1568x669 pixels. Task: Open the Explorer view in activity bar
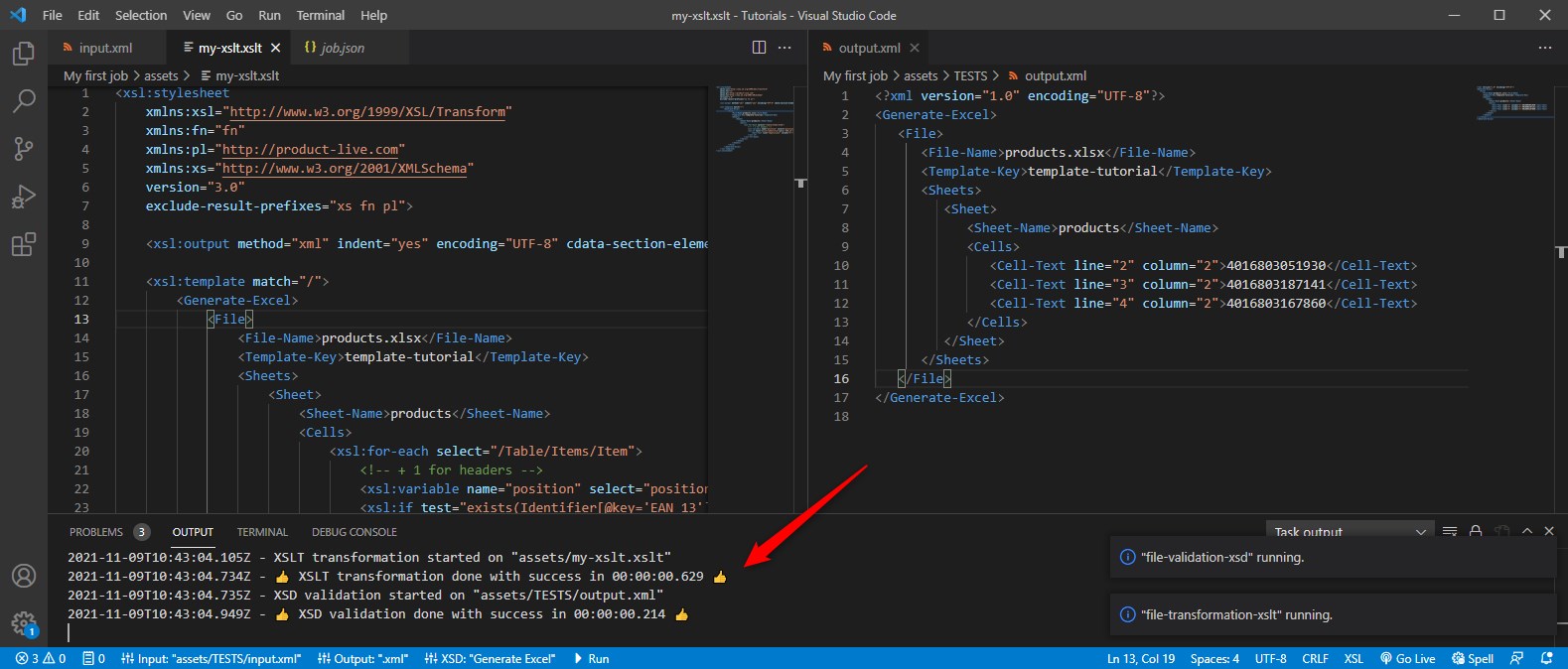point(24,53)
